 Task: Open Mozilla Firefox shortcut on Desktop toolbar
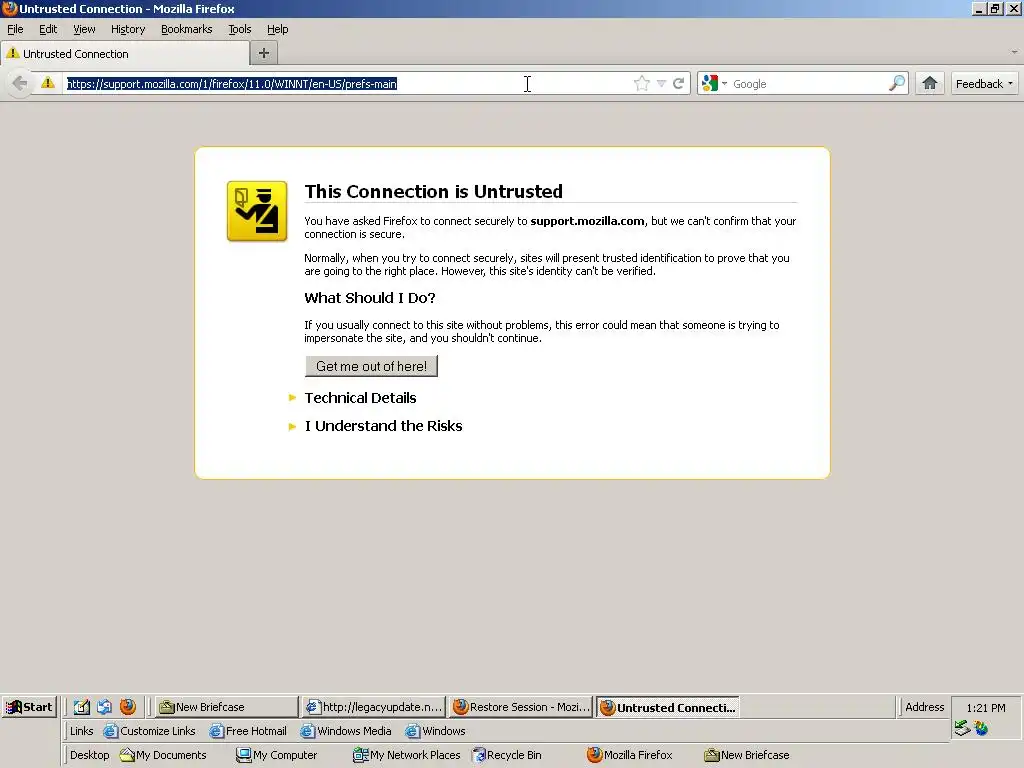pos(630,755)
